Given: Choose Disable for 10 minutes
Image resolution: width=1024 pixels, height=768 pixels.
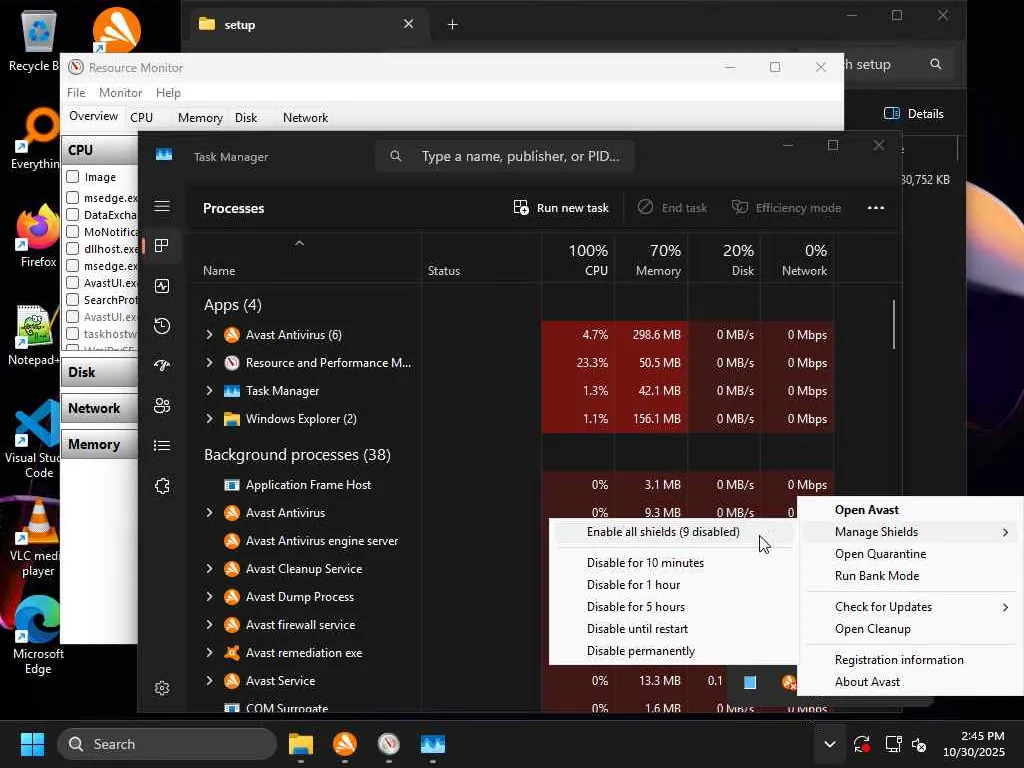Looking at the screenshot, I should coord(645,563).
